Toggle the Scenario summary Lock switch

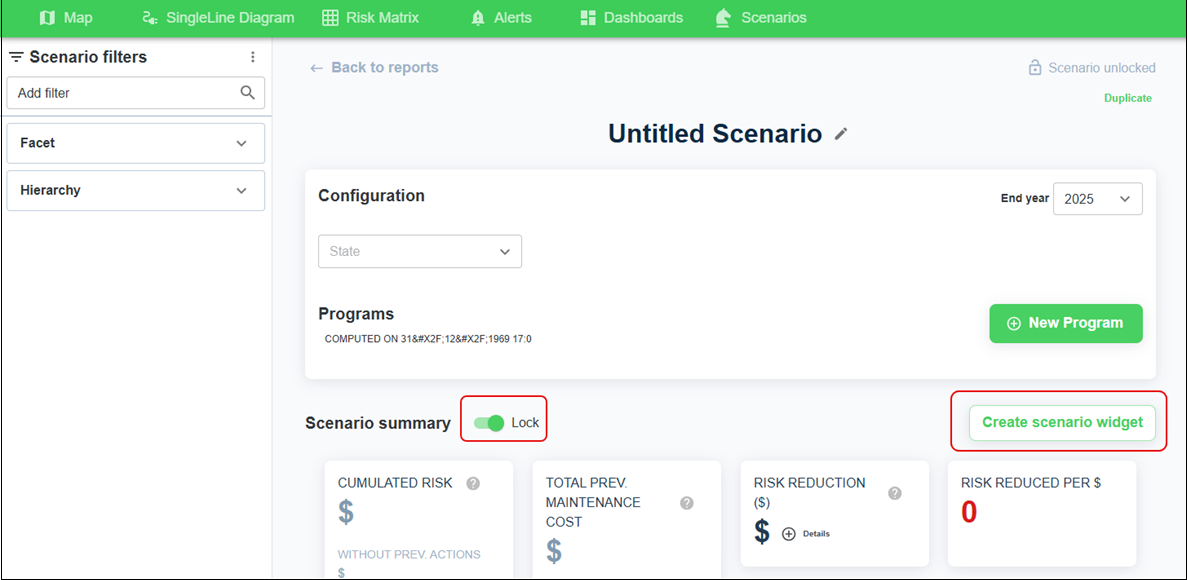(489, 423)
